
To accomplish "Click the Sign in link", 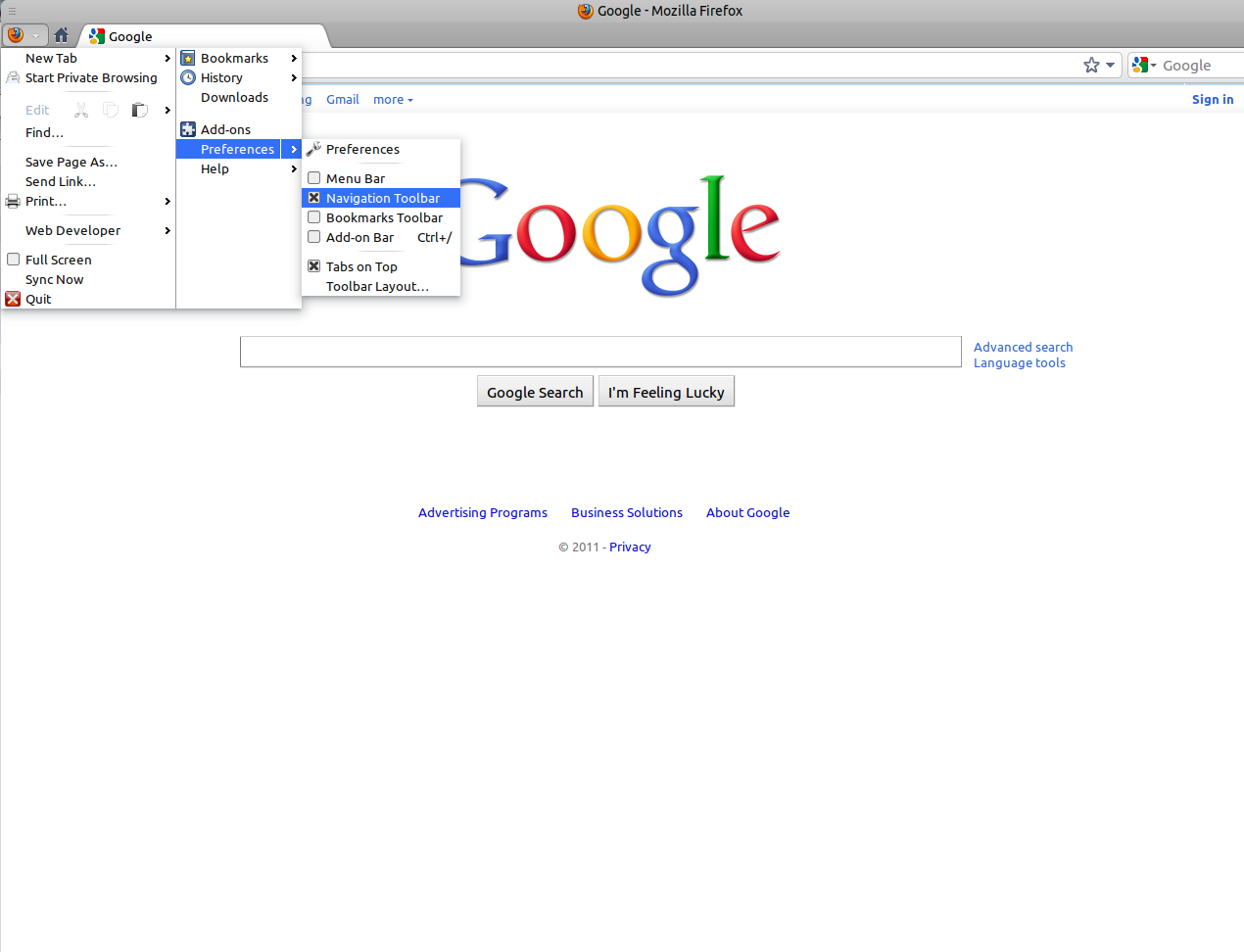I will click(1213, 100).
